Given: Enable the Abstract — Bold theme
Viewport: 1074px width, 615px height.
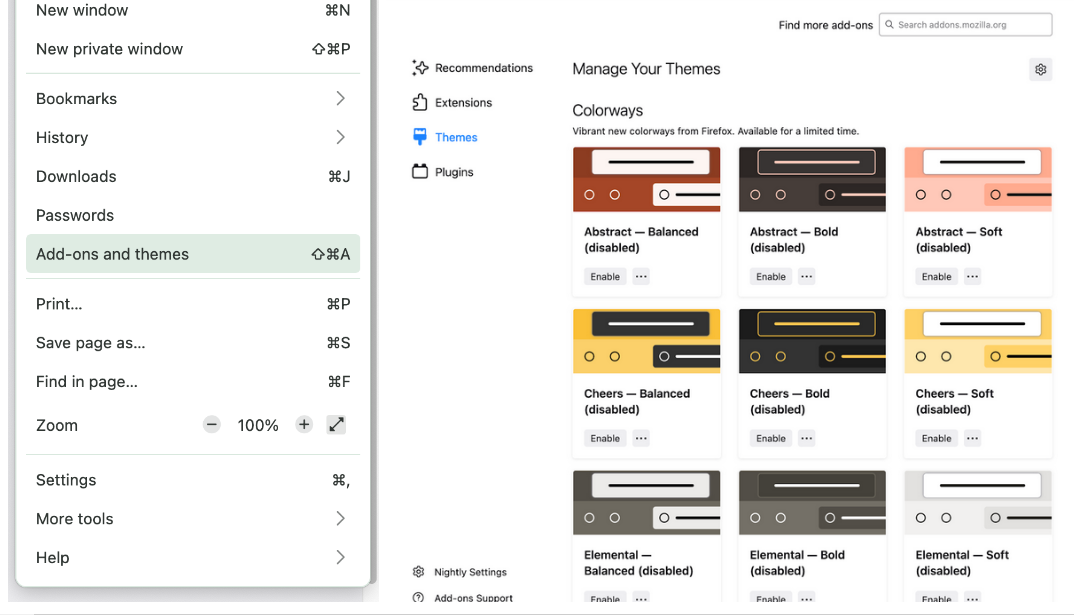Looking at the screenshot, I should point(771,277).
